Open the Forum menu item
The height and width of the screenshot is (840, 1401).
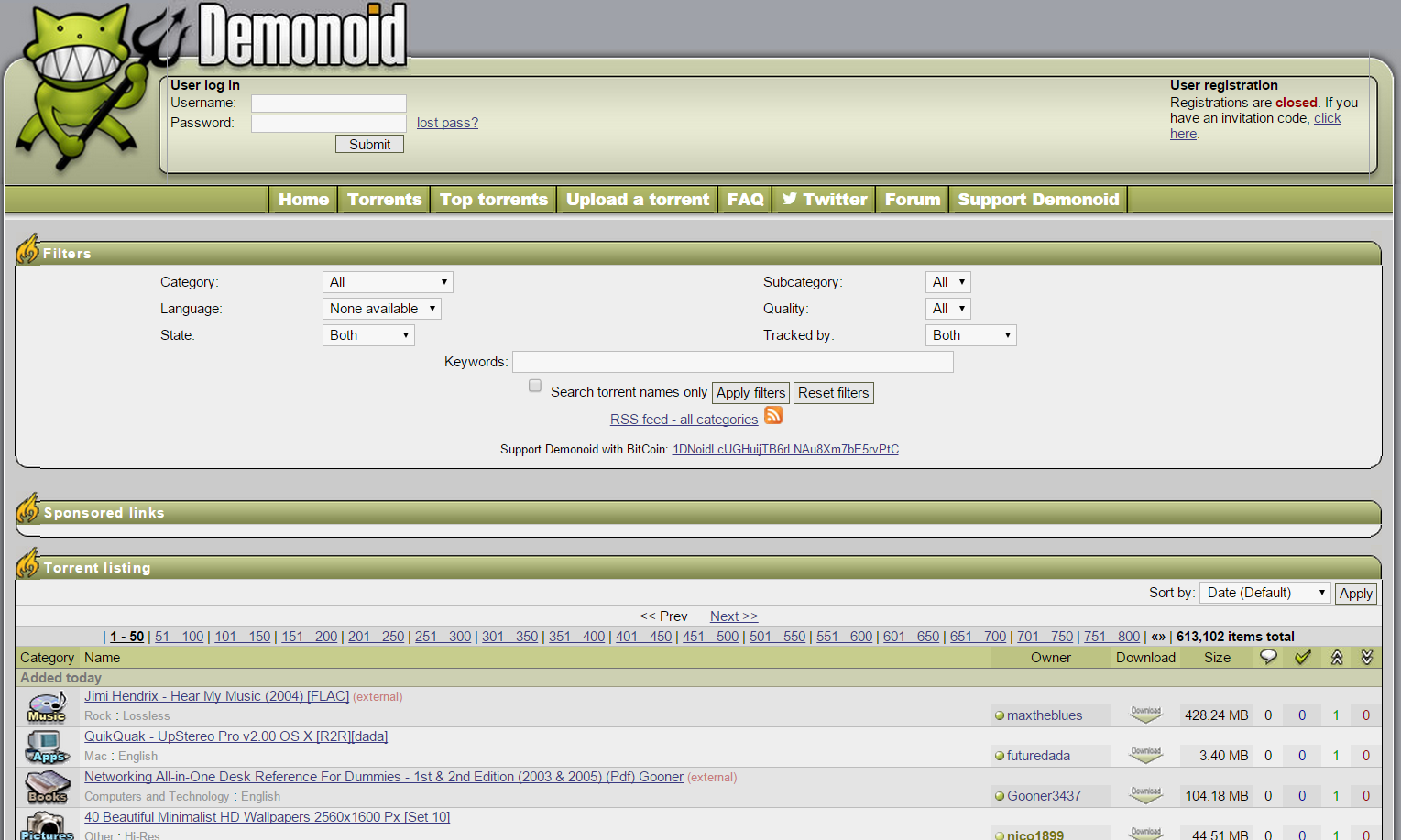(912, 199)
